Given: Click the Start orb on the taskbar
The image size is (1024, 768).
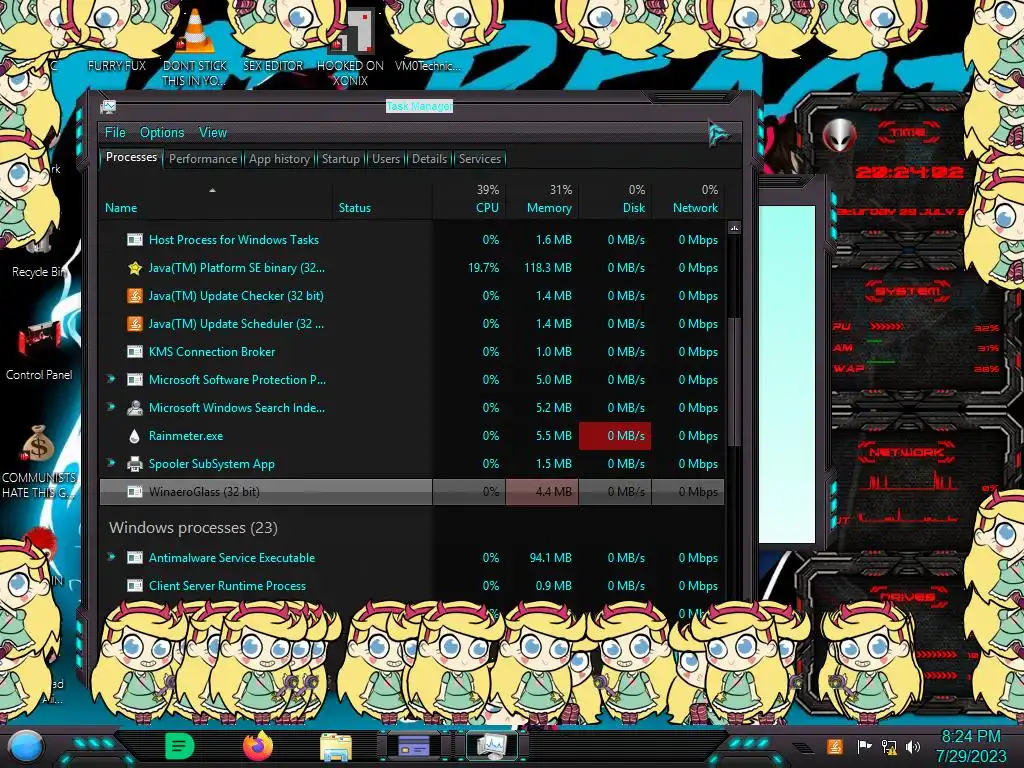Looking at the screenshot, I should tap(26, 748).
